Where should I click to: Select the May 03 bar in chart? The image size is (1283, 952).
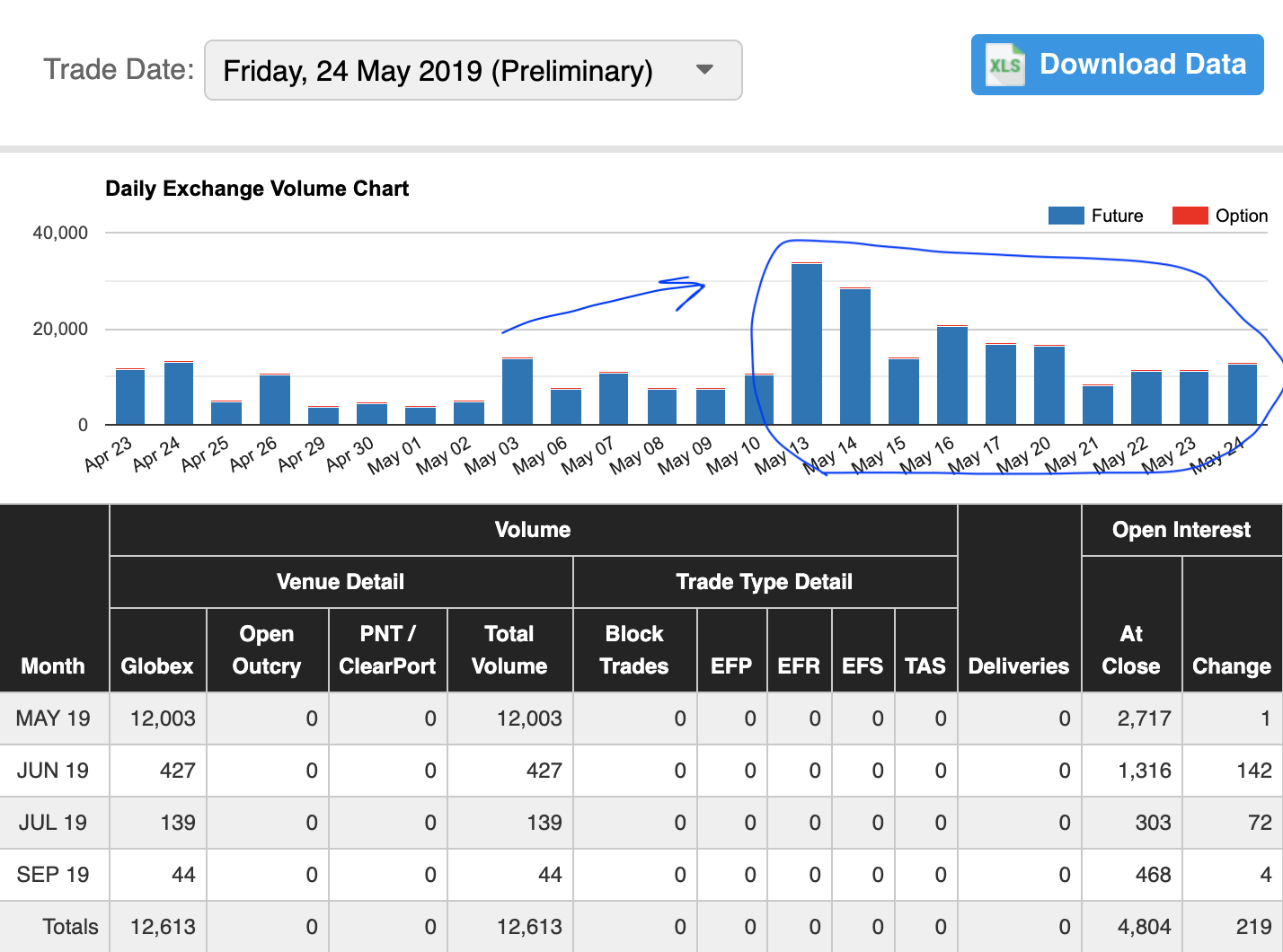pyautogui.click(x=518, y=392)
